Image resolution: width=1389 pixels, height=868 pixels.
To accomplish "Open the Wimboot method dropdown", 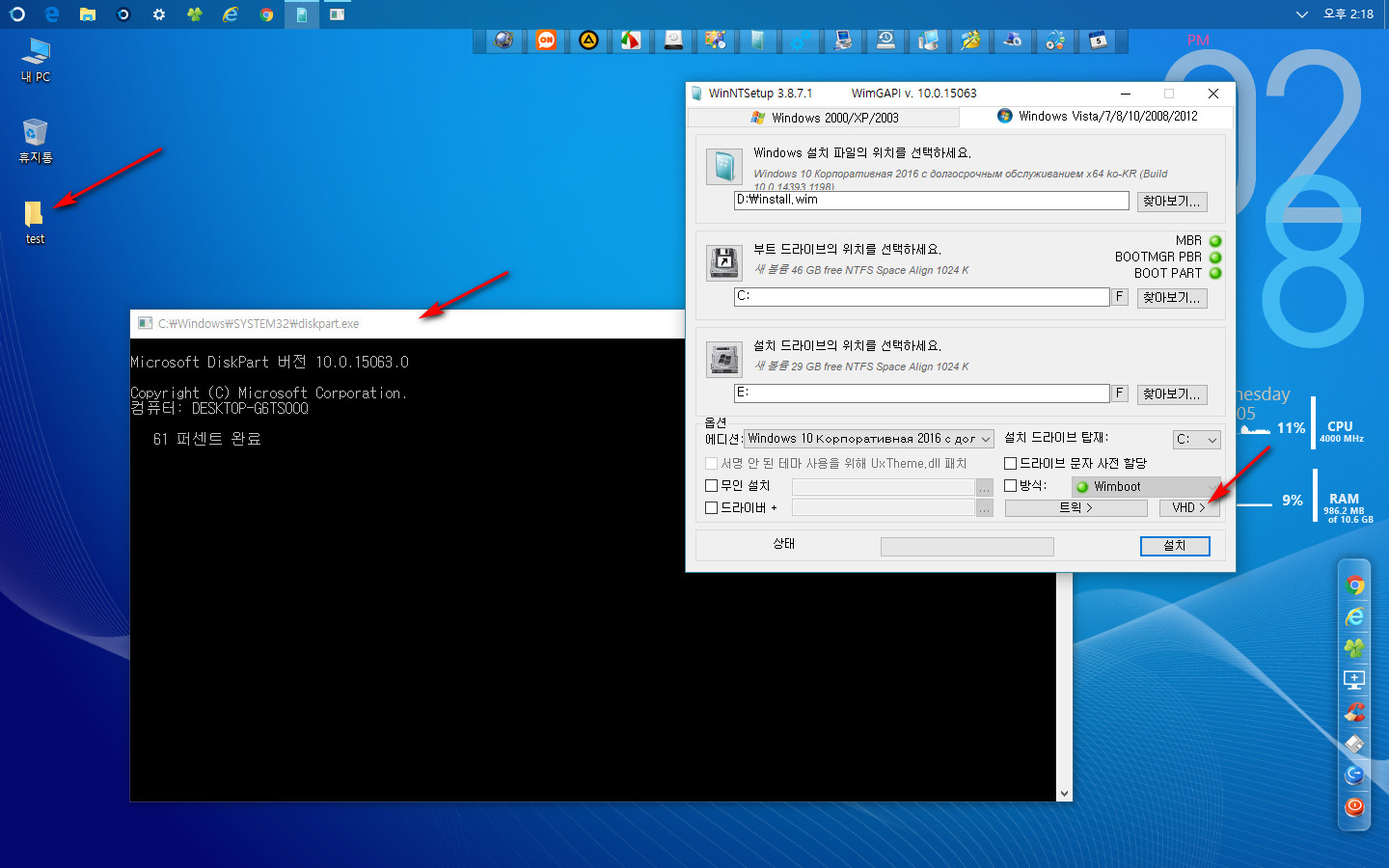I will coord(1148,486).
